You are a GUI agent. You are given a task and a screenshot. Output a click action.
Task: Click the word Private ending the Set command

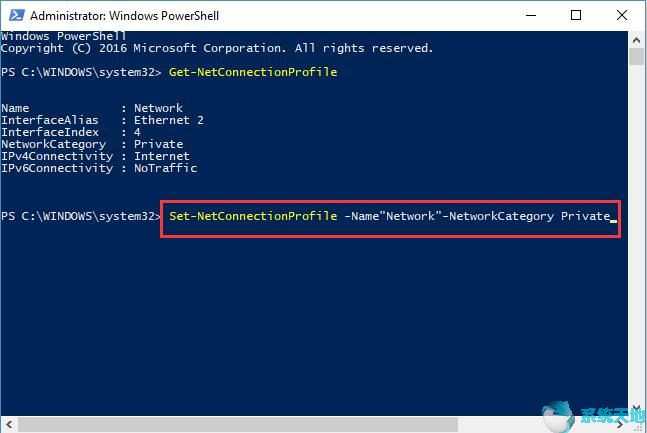click(x=585, y=216)
